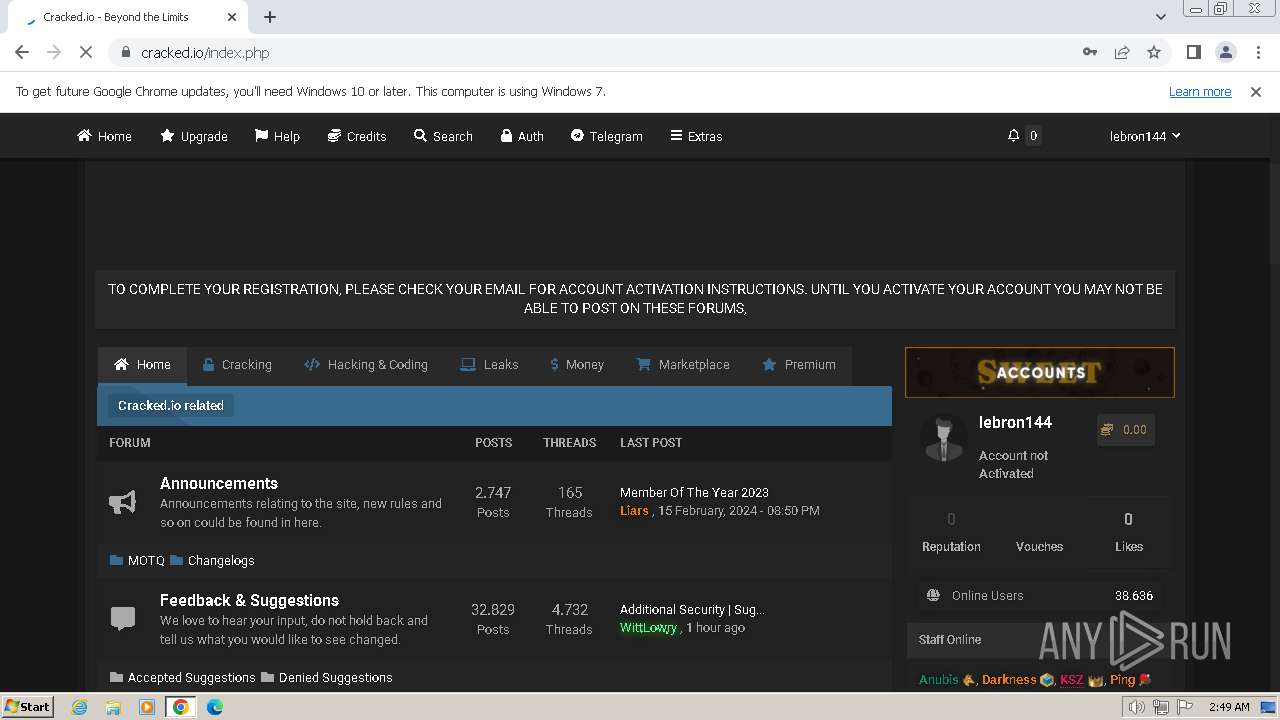
Task: Click the Announcements megaphone icon
Action: point(123,502)
